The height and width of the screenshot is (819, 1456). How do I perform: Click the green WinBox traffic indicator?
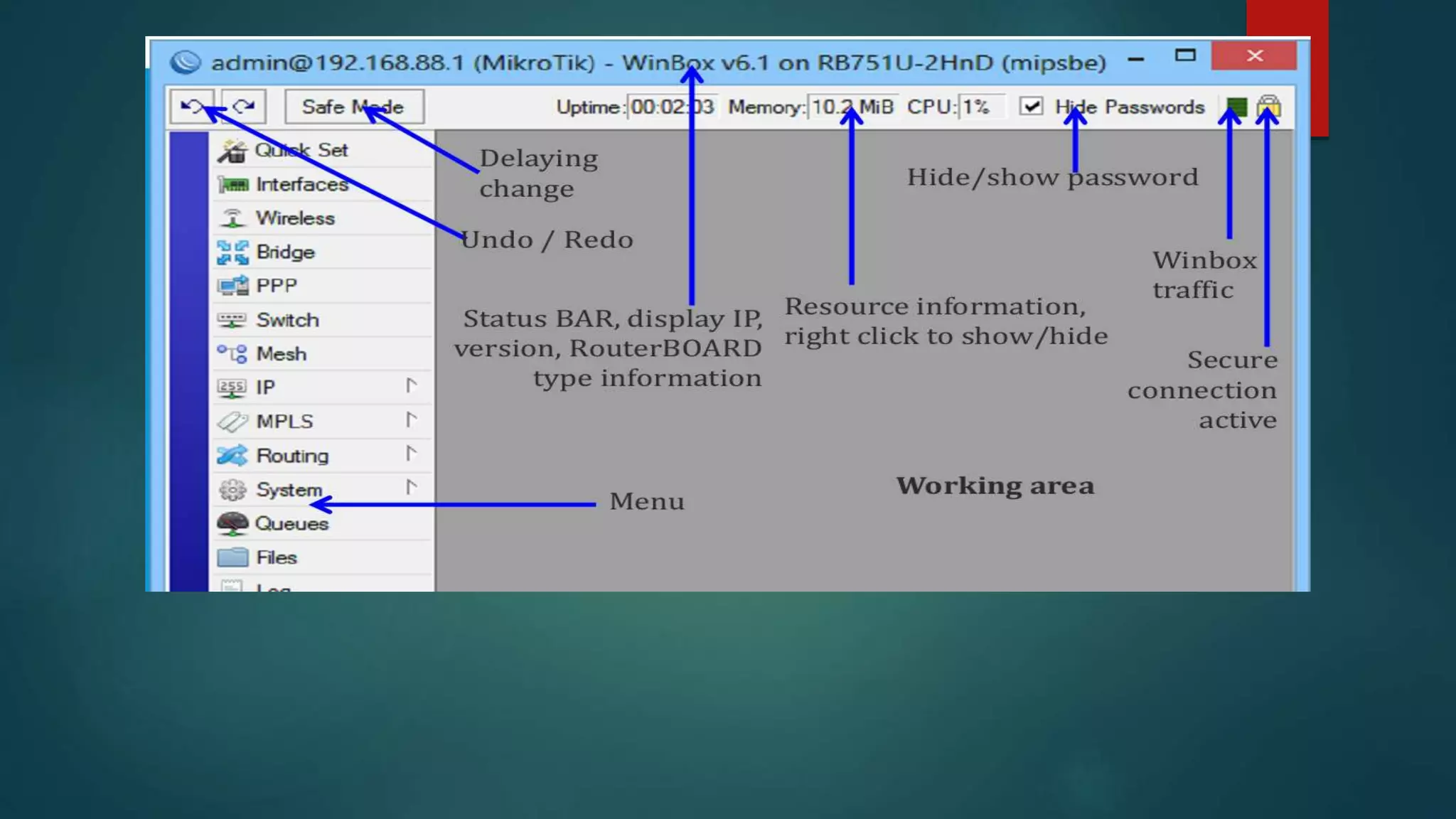pos(1236,107)
